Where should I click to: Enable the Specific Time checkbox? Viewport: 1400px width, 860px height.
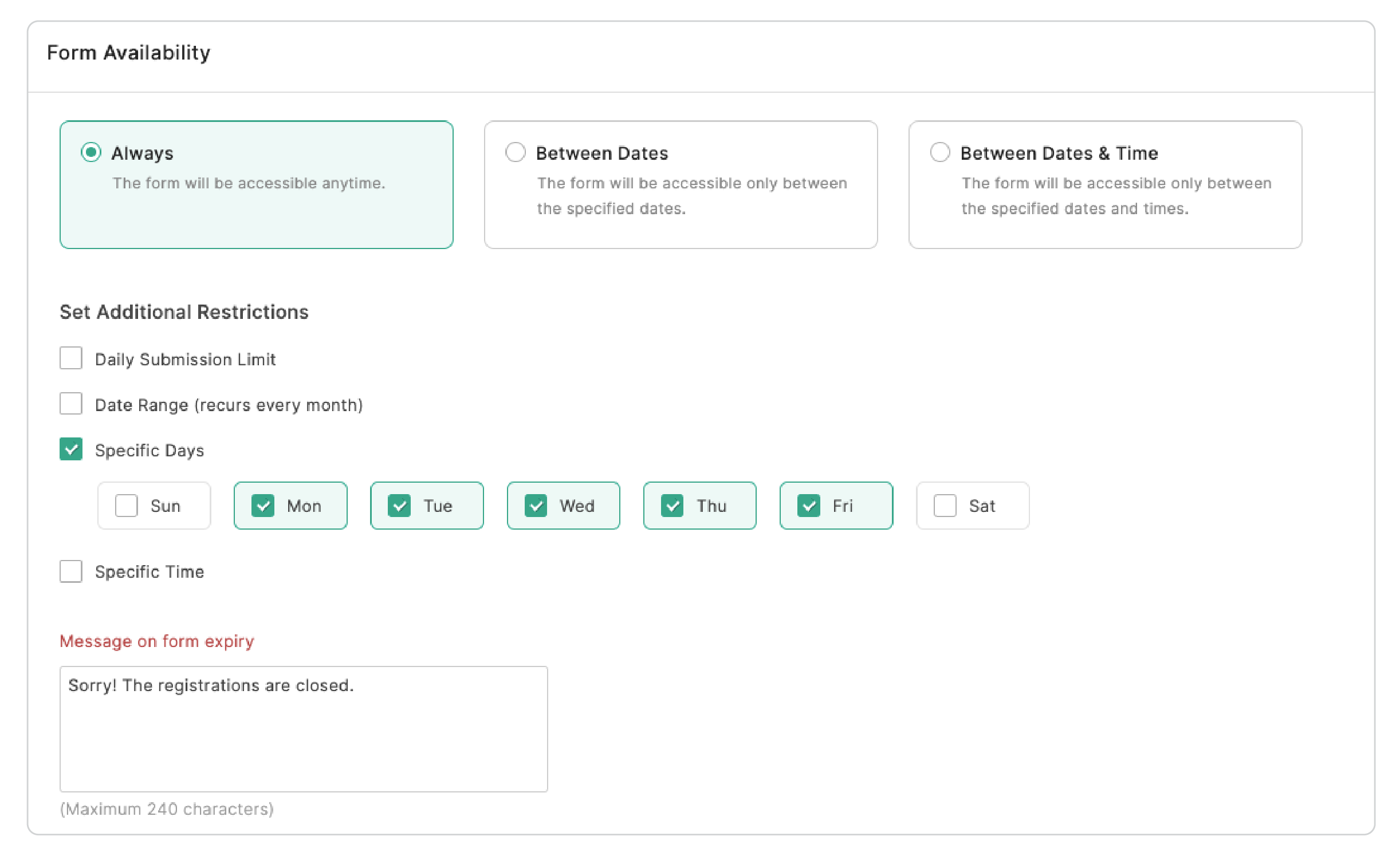coord(71,571)
